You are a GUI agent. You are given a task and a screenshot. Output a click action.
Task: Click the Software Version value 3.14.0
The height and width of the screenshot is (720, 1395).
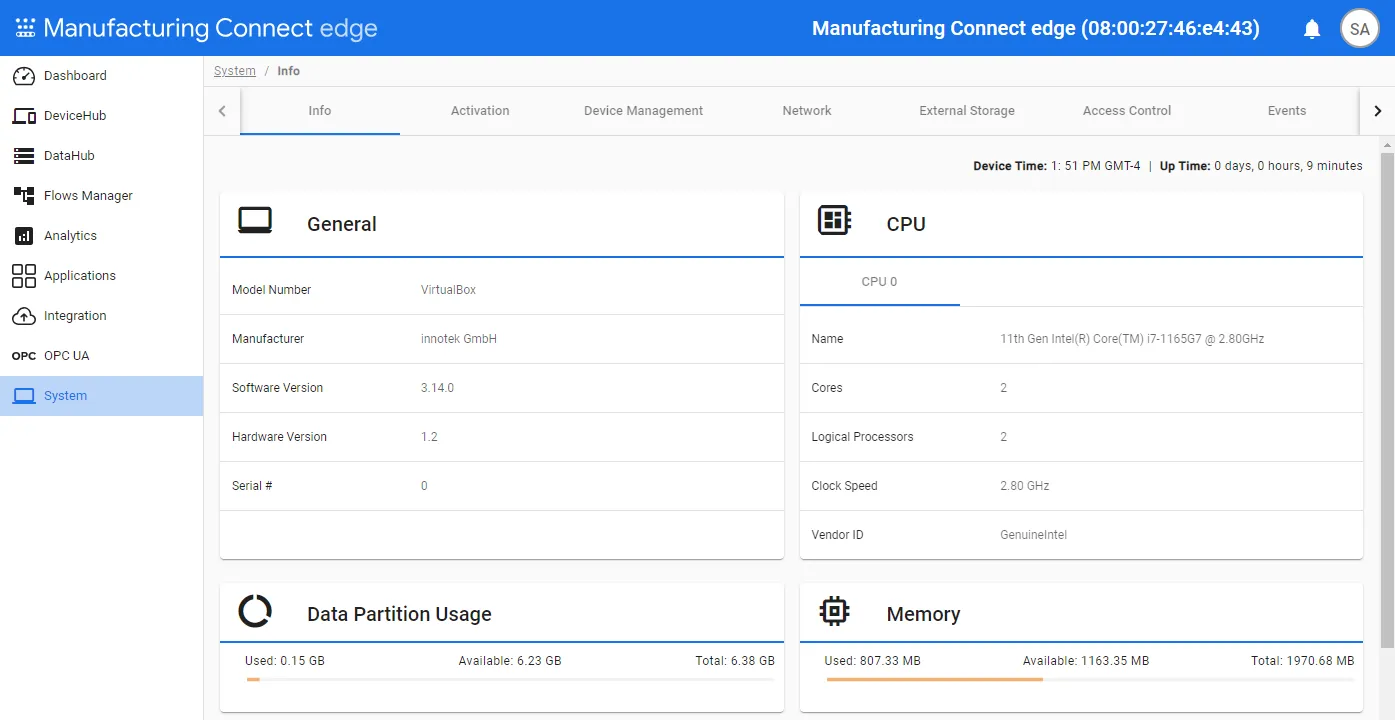click(437, 388)
